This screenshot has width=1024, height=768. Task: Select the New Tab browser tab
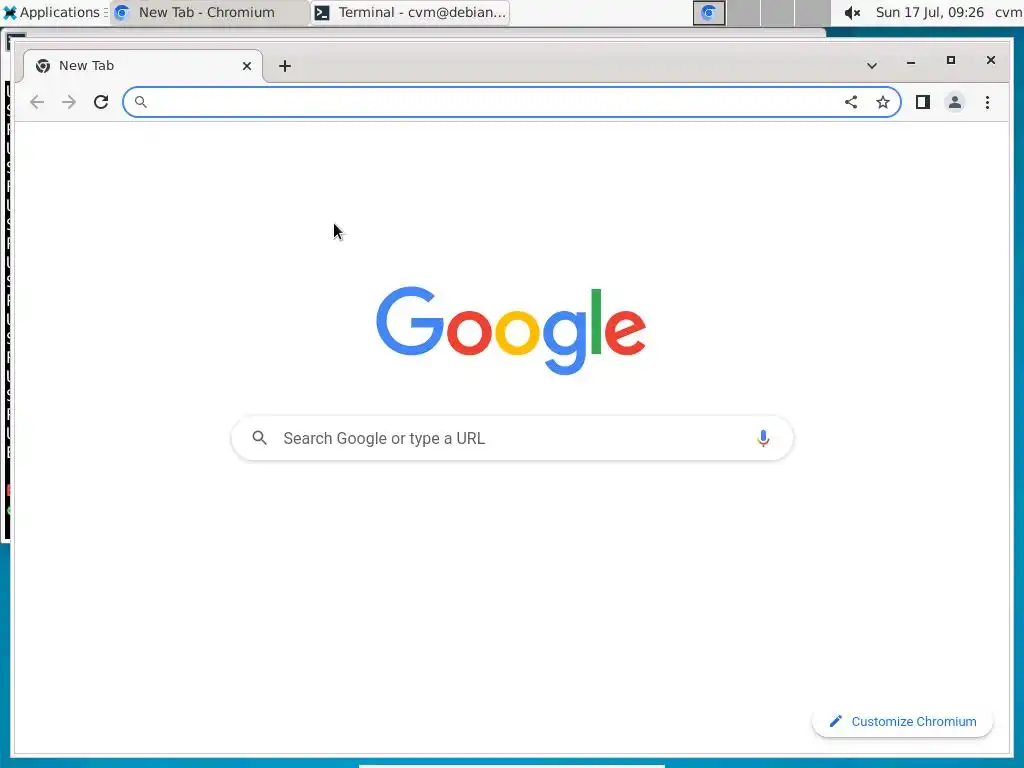142,66
